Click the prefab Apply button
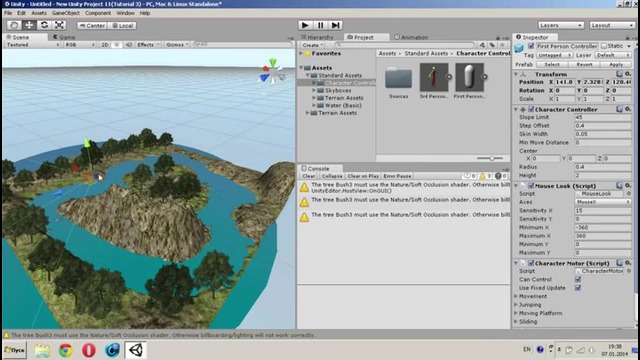This screenshot has height=360, width=640. (x=616, y=64)
